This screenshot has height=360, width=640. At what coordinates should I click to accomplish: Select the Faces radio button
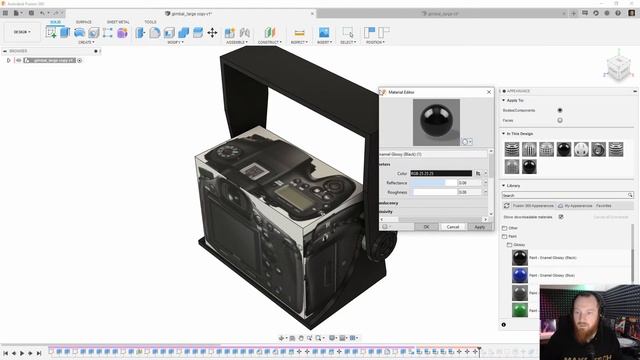click(x=560, y=120)
